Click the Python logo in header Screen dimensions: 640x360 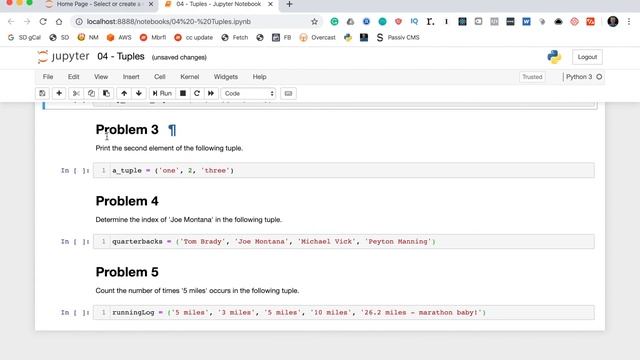pos(554,57)
